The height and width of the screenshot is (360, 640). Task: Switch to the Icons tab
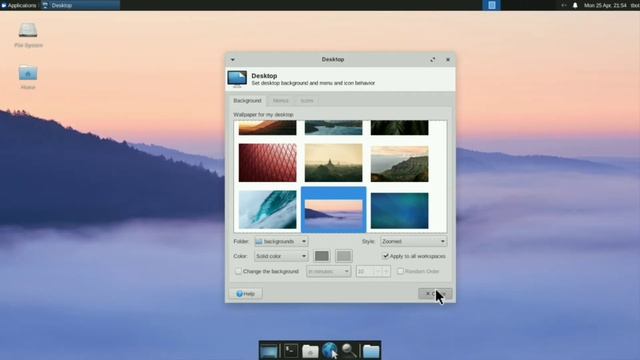[307, 100]
